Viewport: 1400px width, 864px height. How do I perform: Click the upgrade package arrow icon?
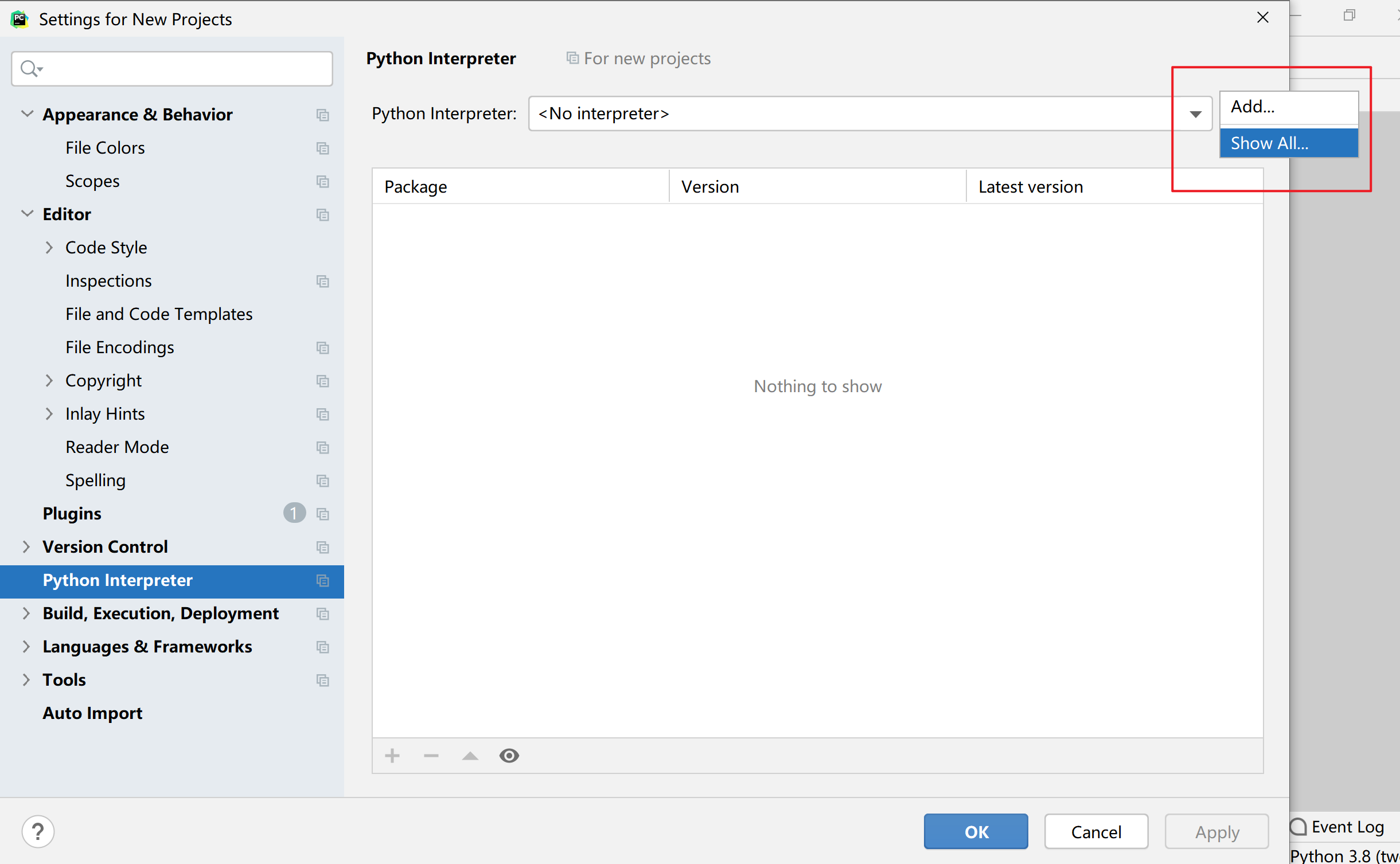[470, 756]
